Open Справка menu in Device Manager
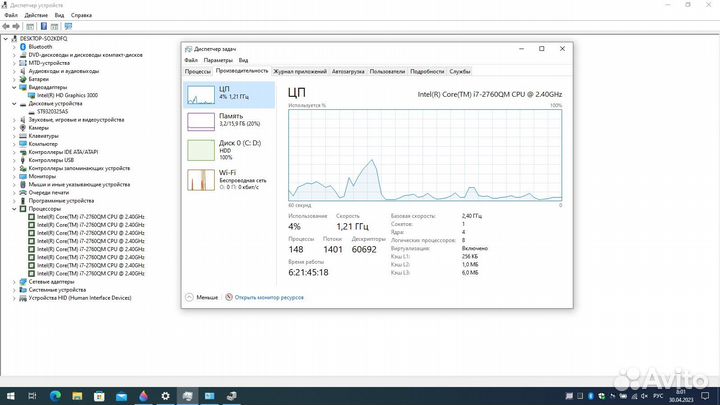 click(x=81, y=15)
